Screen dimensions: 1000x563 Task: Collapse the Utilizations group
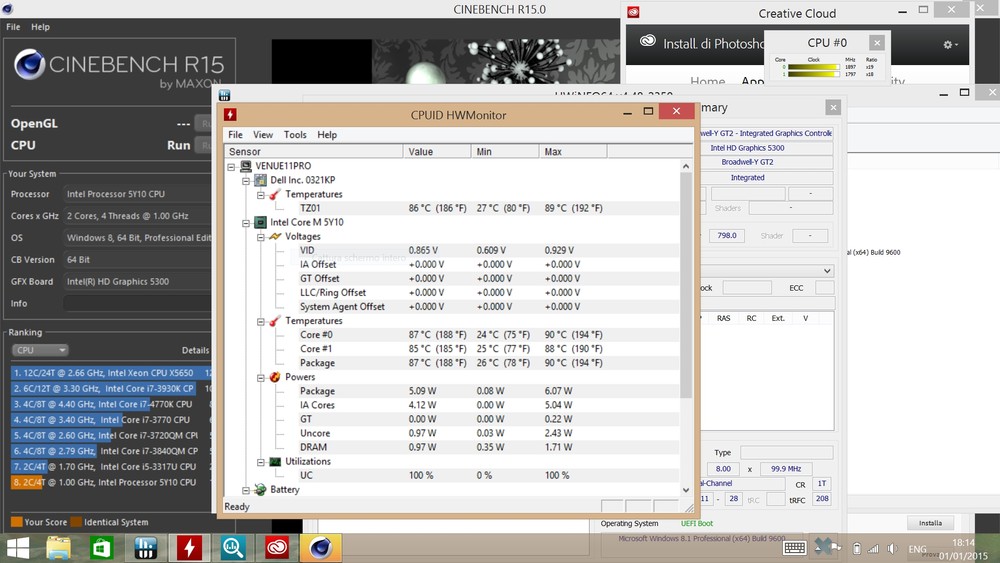[260, 462]
